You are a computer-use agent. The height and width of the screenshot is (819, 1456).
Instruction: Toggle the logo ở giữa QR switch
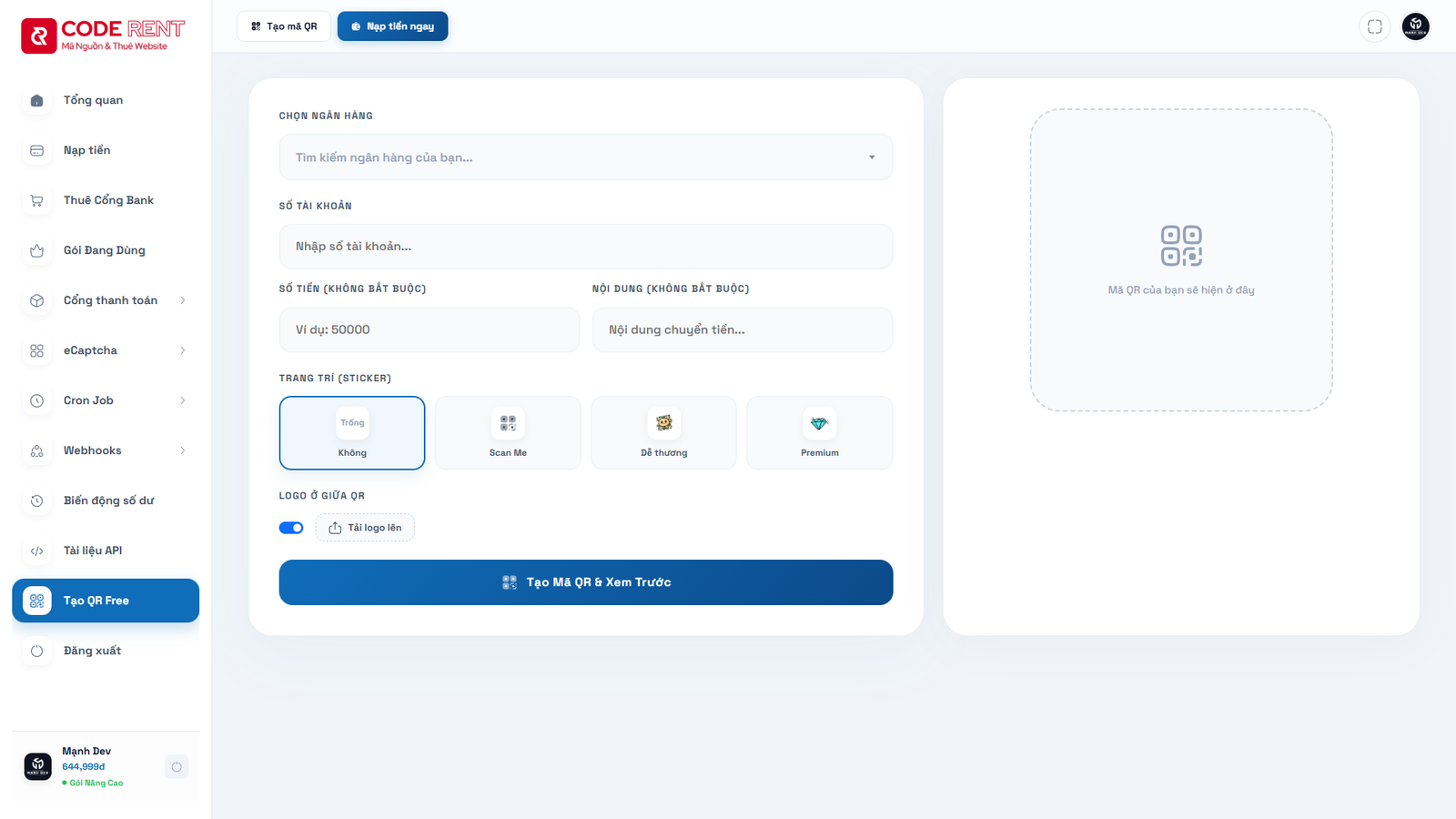291,527
